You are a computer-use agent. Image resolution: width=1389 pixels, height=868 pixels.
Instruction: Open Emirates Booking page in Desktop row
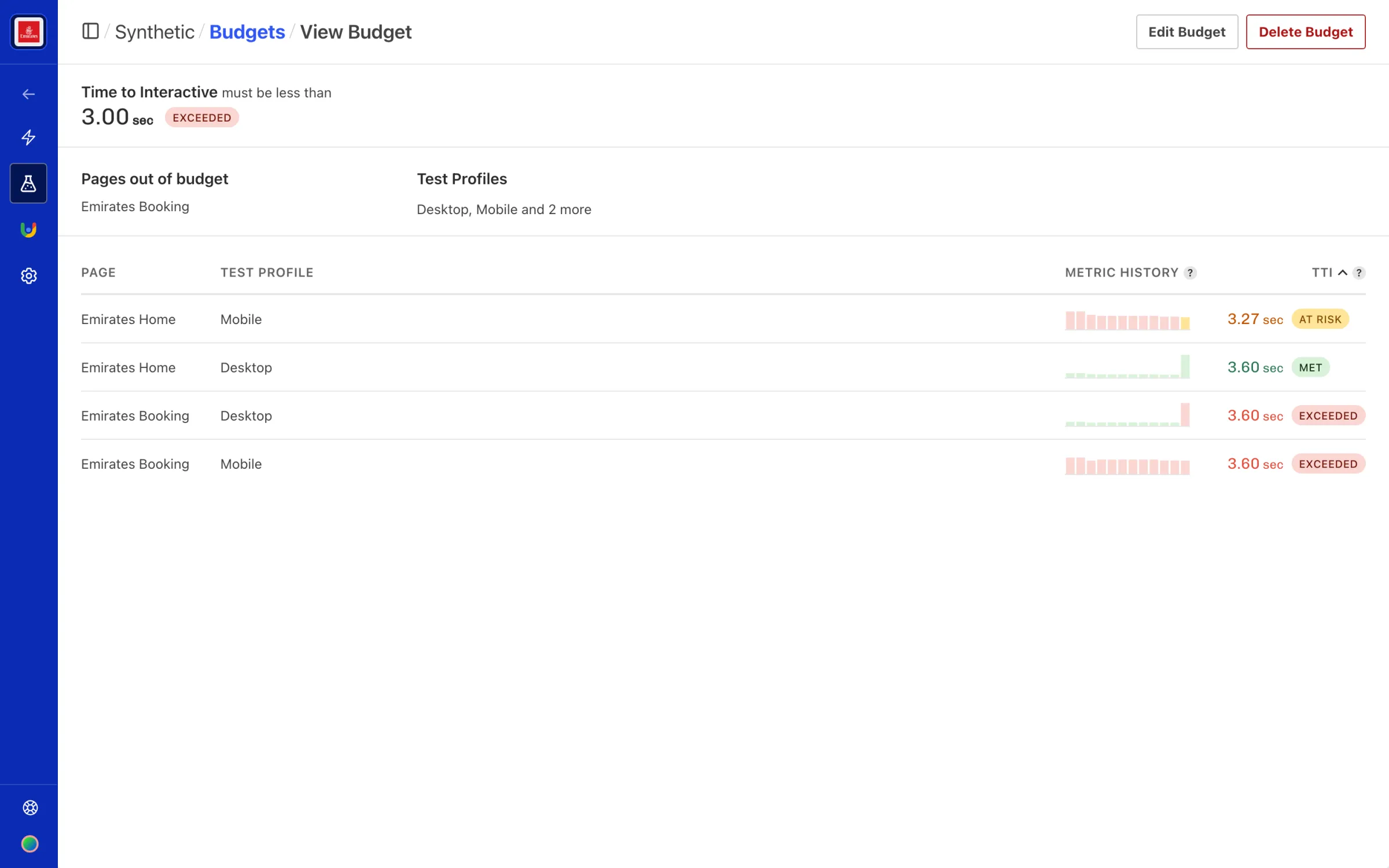point(135,415)
